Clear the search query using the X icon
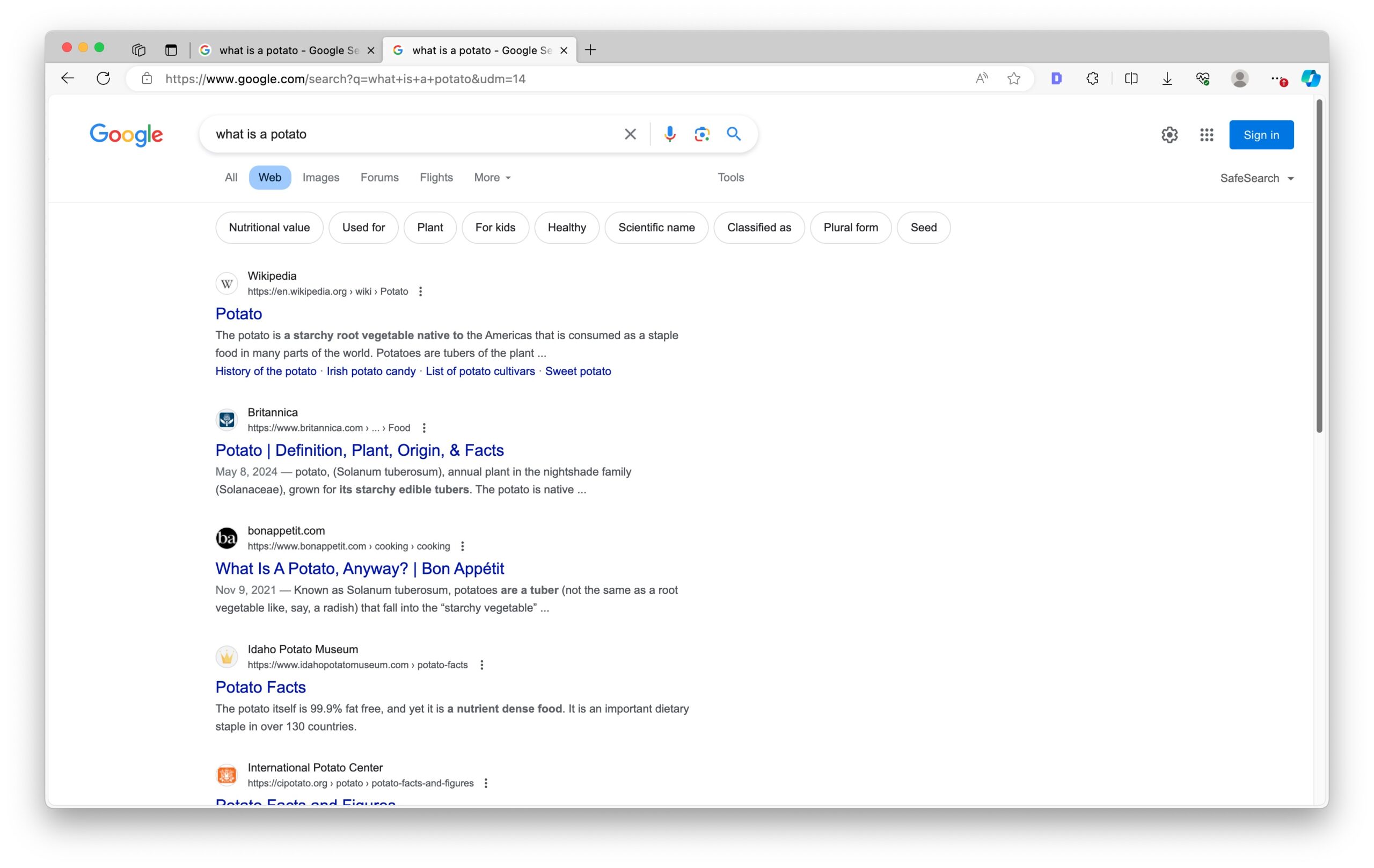Screen dimensions: 1374x868 click(x=630, y=134)
